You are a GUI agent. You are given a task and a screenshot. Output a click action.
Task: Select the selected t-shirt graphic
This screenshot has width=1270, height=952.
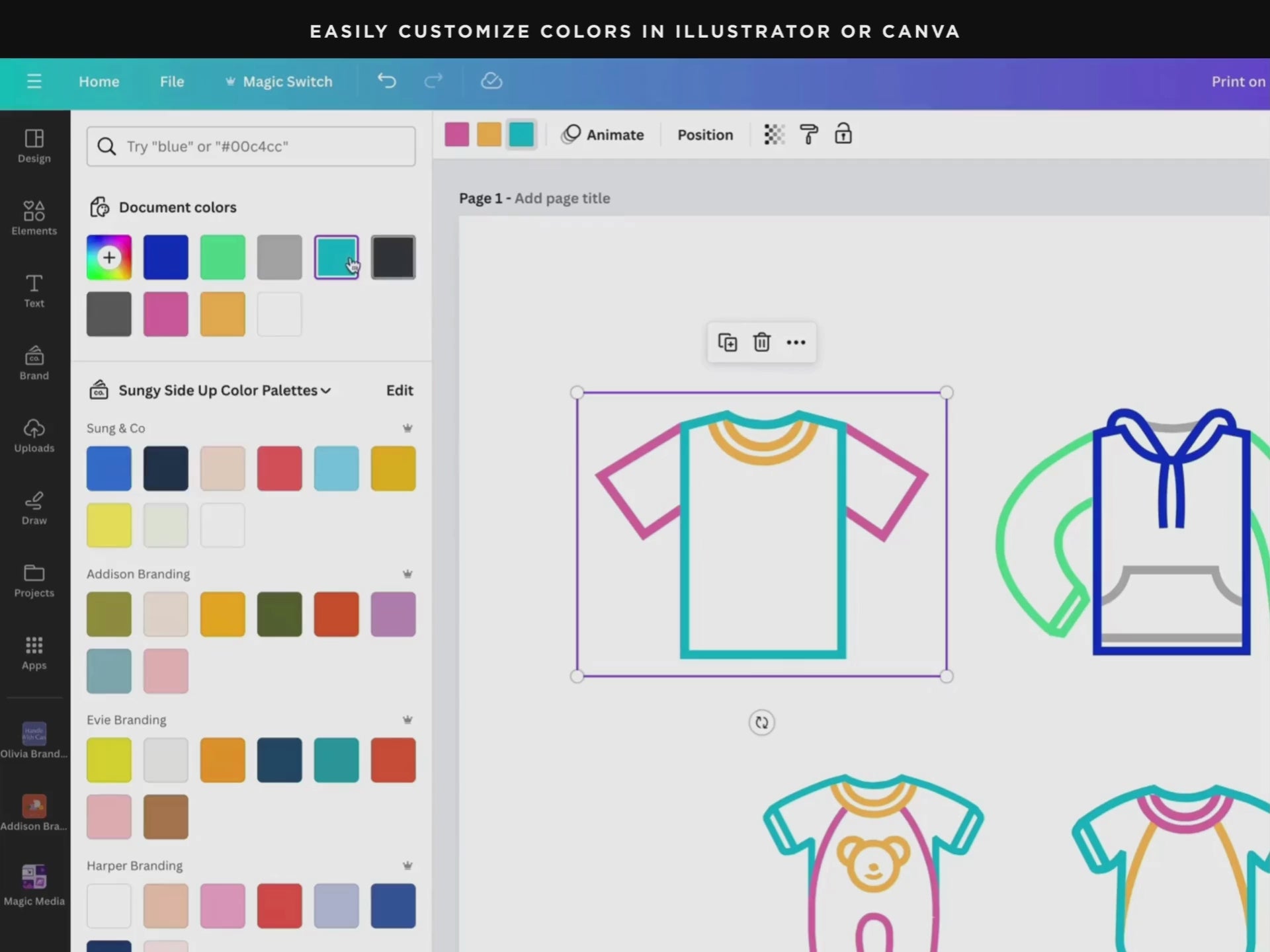(x=762, y=534)
